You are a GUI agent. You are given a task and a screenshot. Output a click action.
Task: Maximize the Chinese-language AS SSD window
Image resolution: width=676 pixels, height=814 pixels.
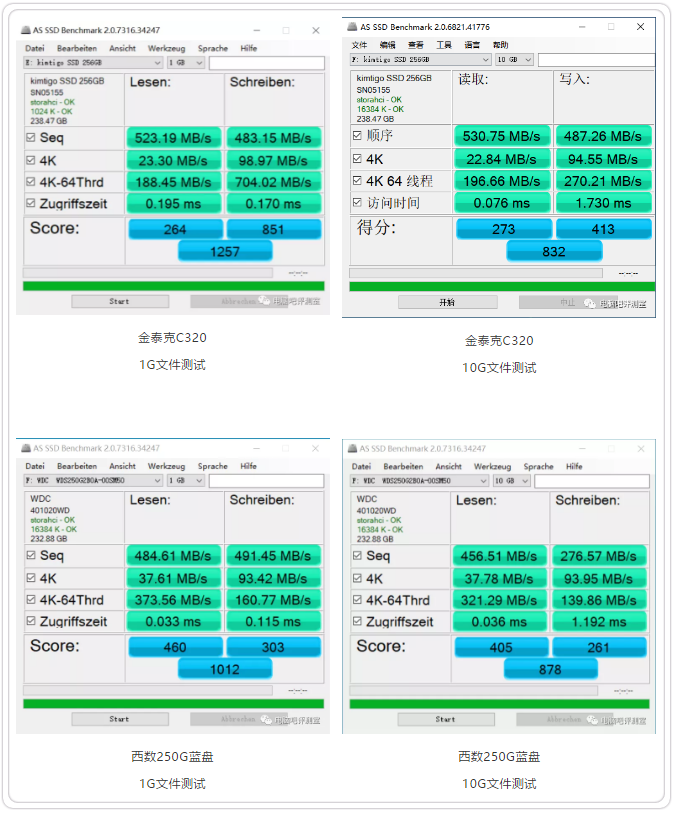[611, 27]
